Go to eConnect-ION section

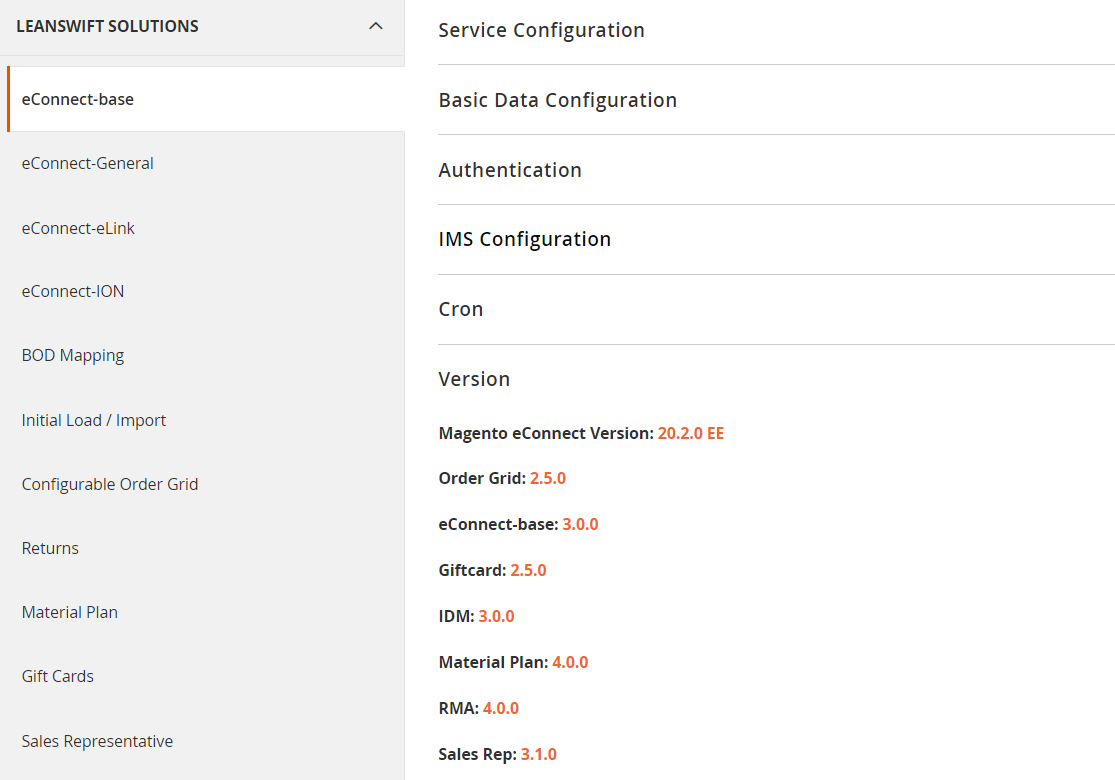pos(73,291)
